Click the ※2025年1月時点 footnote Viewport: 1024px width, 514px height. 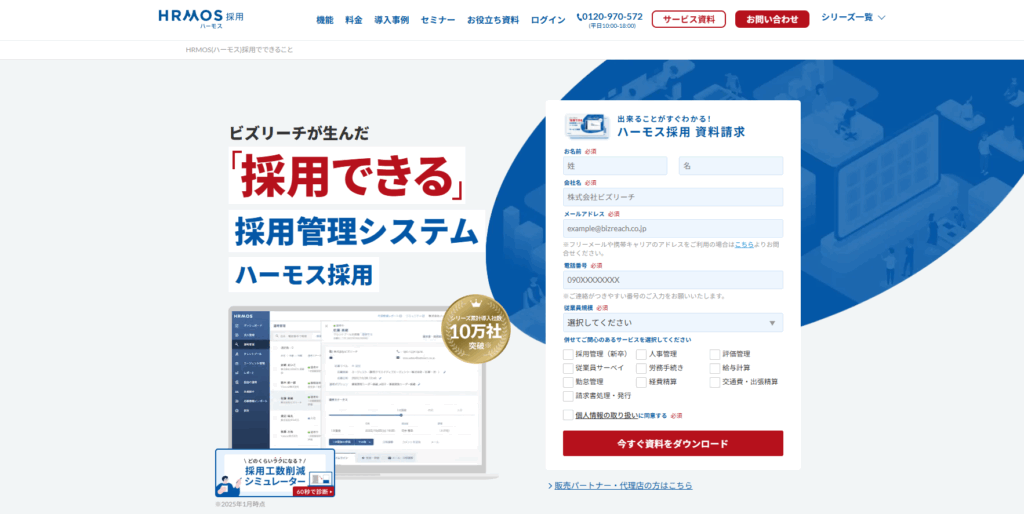point(240,505)
